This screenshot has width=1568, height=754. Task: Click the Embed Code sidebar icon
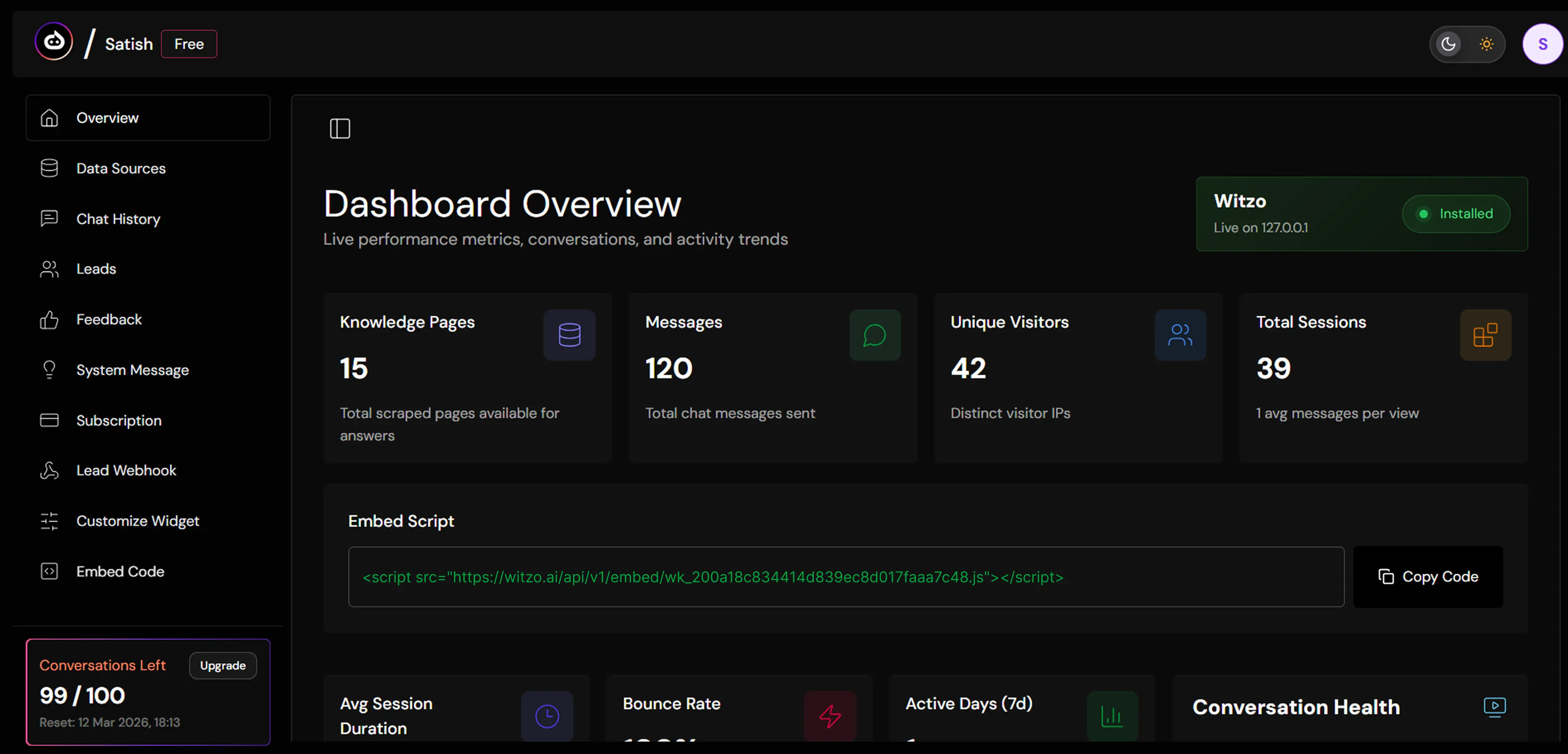tap(49, 571)
